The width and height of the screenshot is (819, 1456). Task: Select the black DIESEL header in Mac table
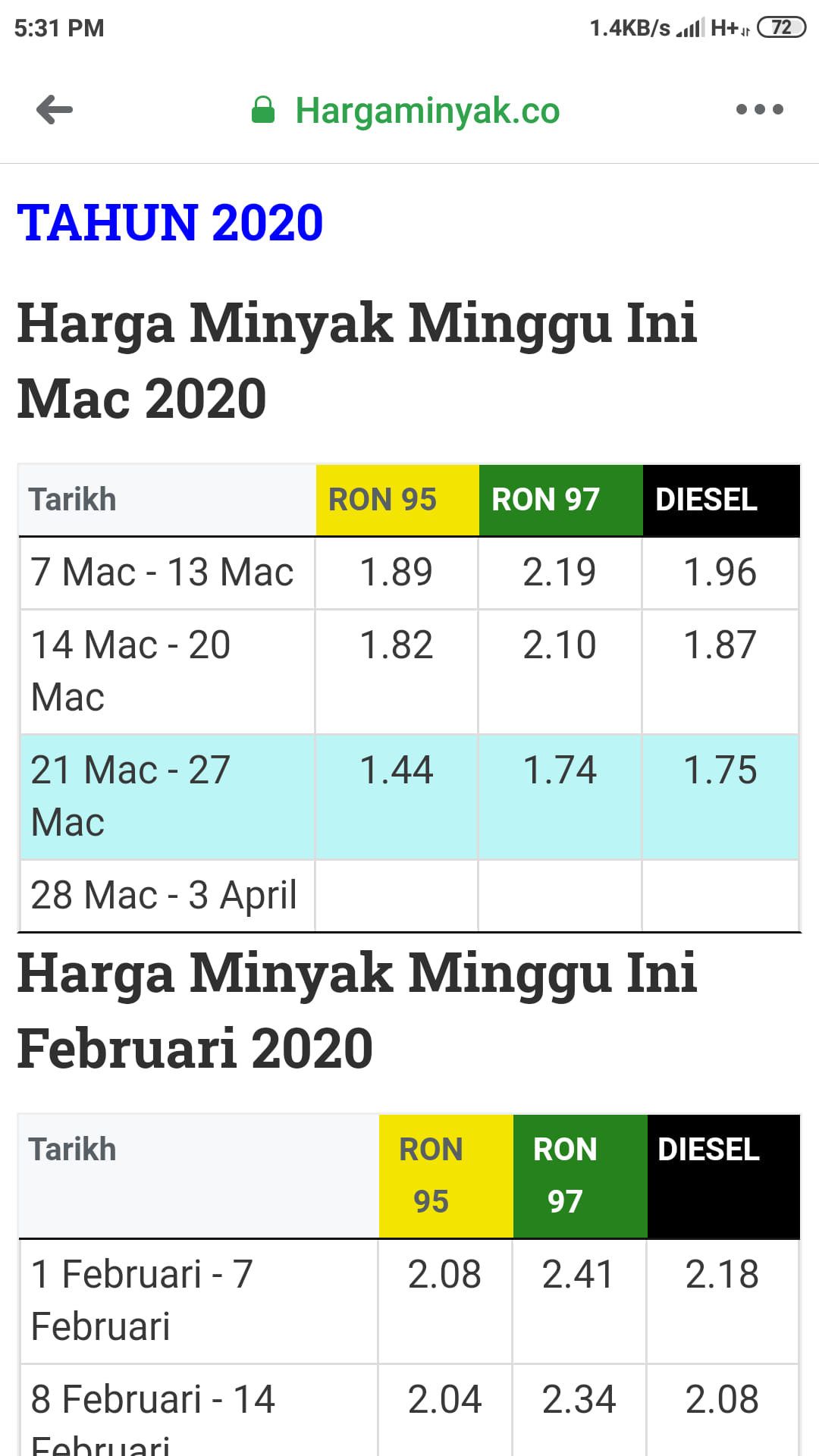click(721, 500)
